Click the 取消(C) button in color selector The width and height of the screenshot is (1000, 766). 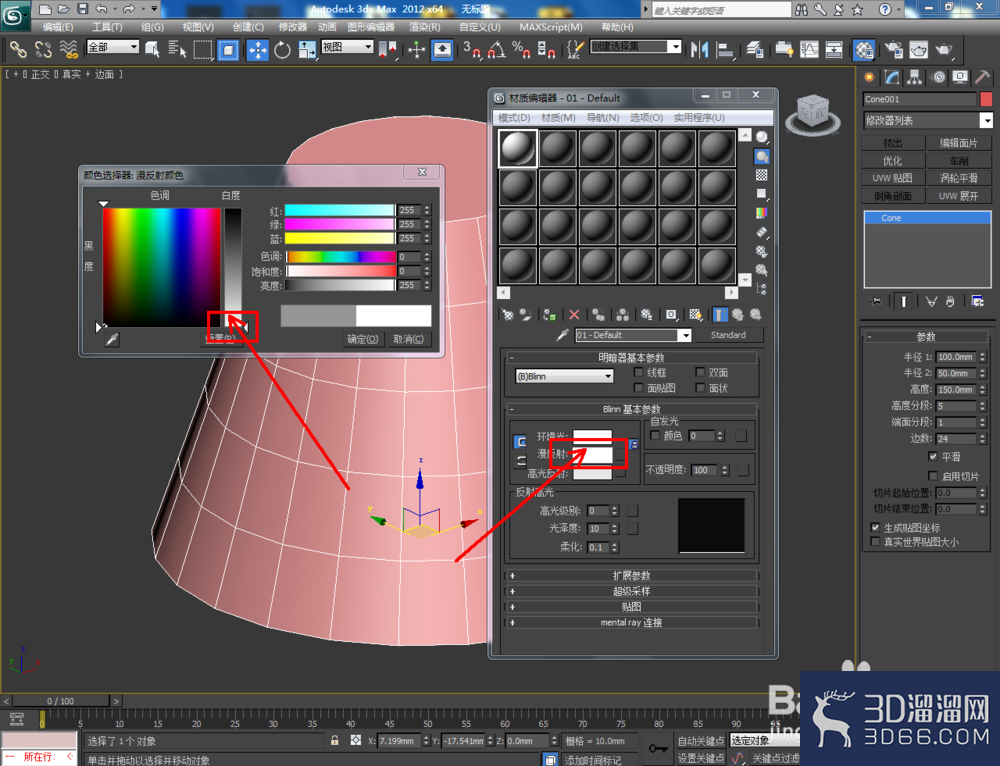pos(408,339)
